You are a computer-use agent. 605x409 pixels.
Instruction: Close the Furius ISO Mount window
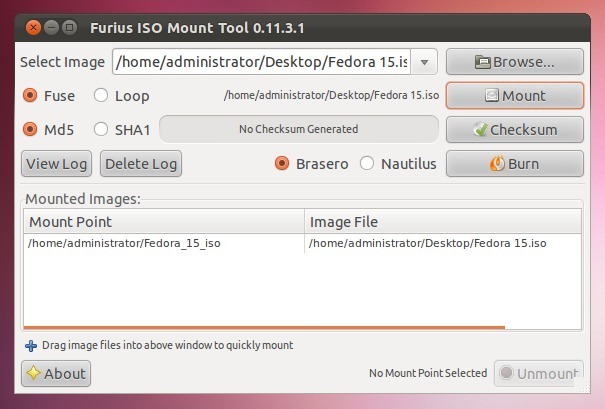tap(33, 27)
